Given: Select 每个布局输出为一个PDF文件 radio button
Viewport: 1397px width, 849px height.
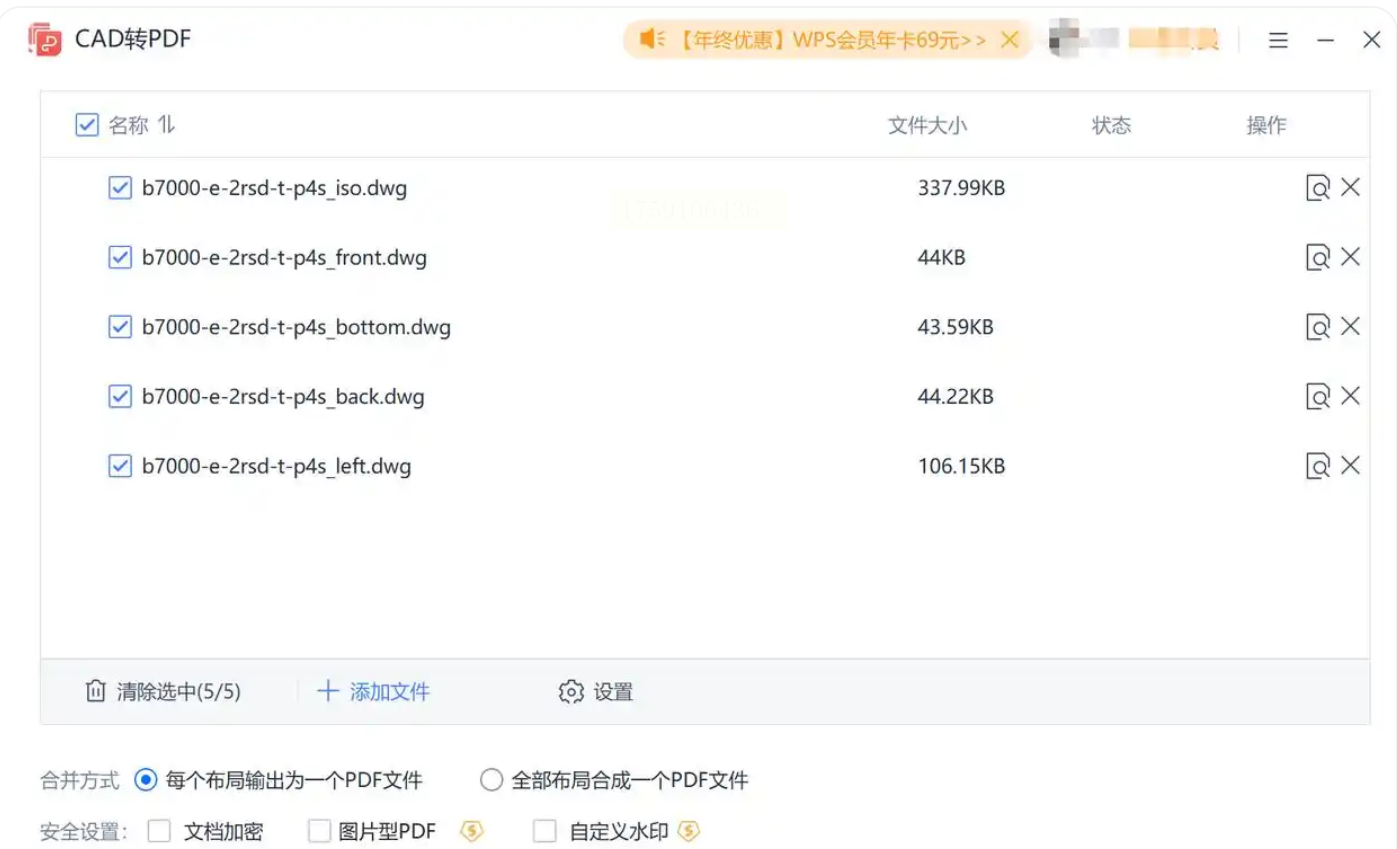Looking at the screenshot, I should click(x=146, y=780).
